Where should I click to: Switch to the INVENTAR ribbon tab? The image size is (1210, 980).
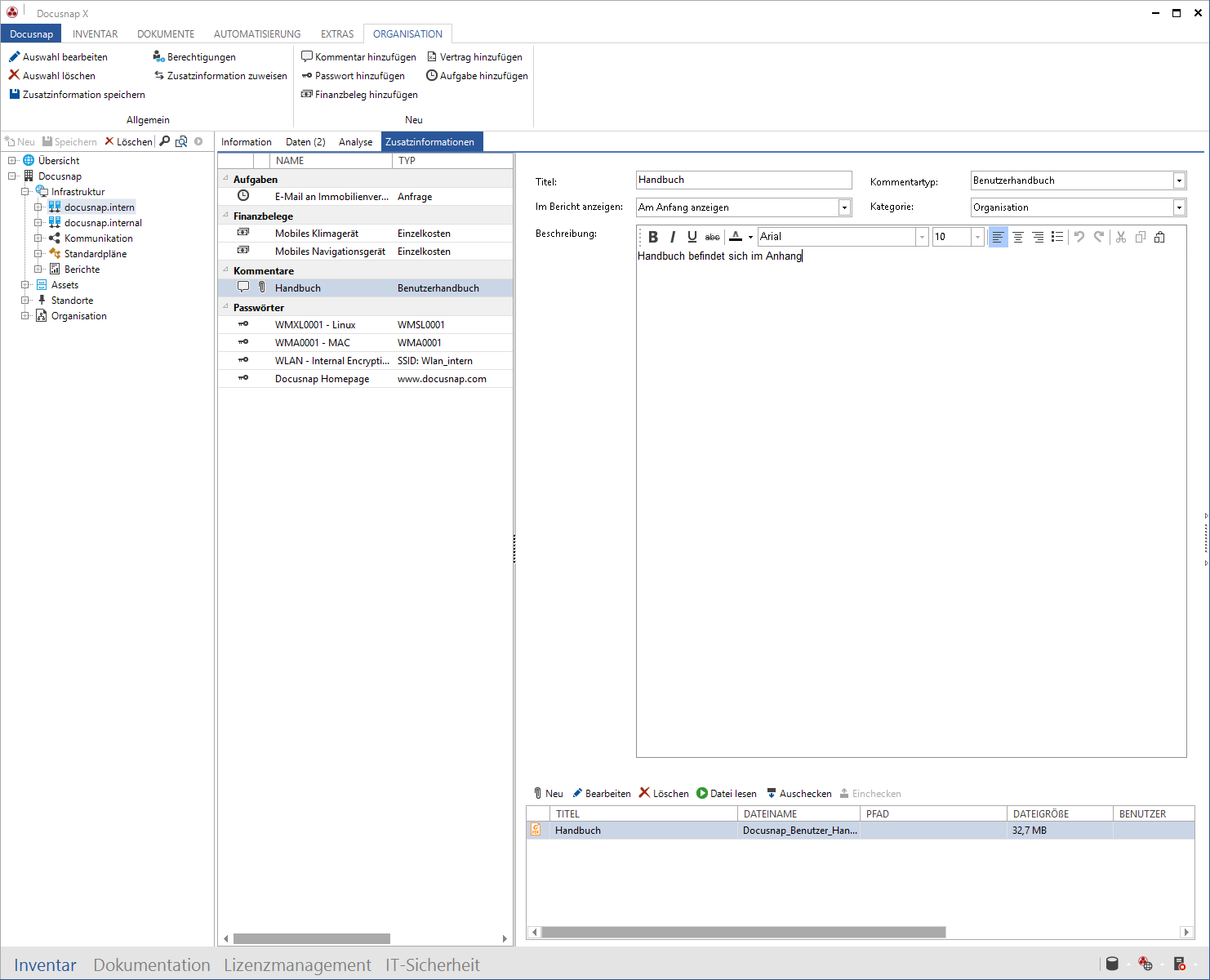95,33
